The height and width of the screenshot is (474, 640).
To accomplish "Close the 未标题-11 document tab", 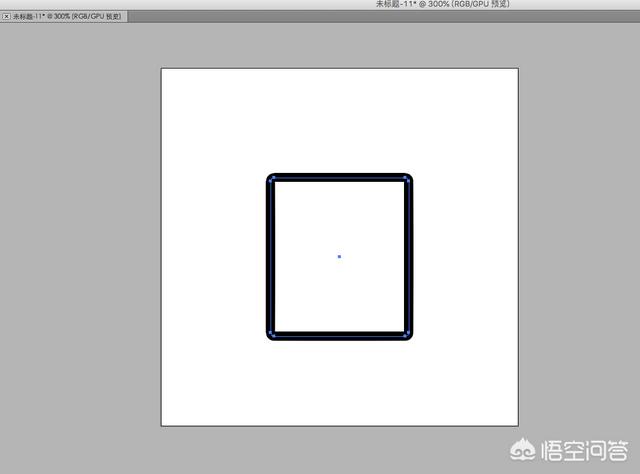I will coord(6,16).
